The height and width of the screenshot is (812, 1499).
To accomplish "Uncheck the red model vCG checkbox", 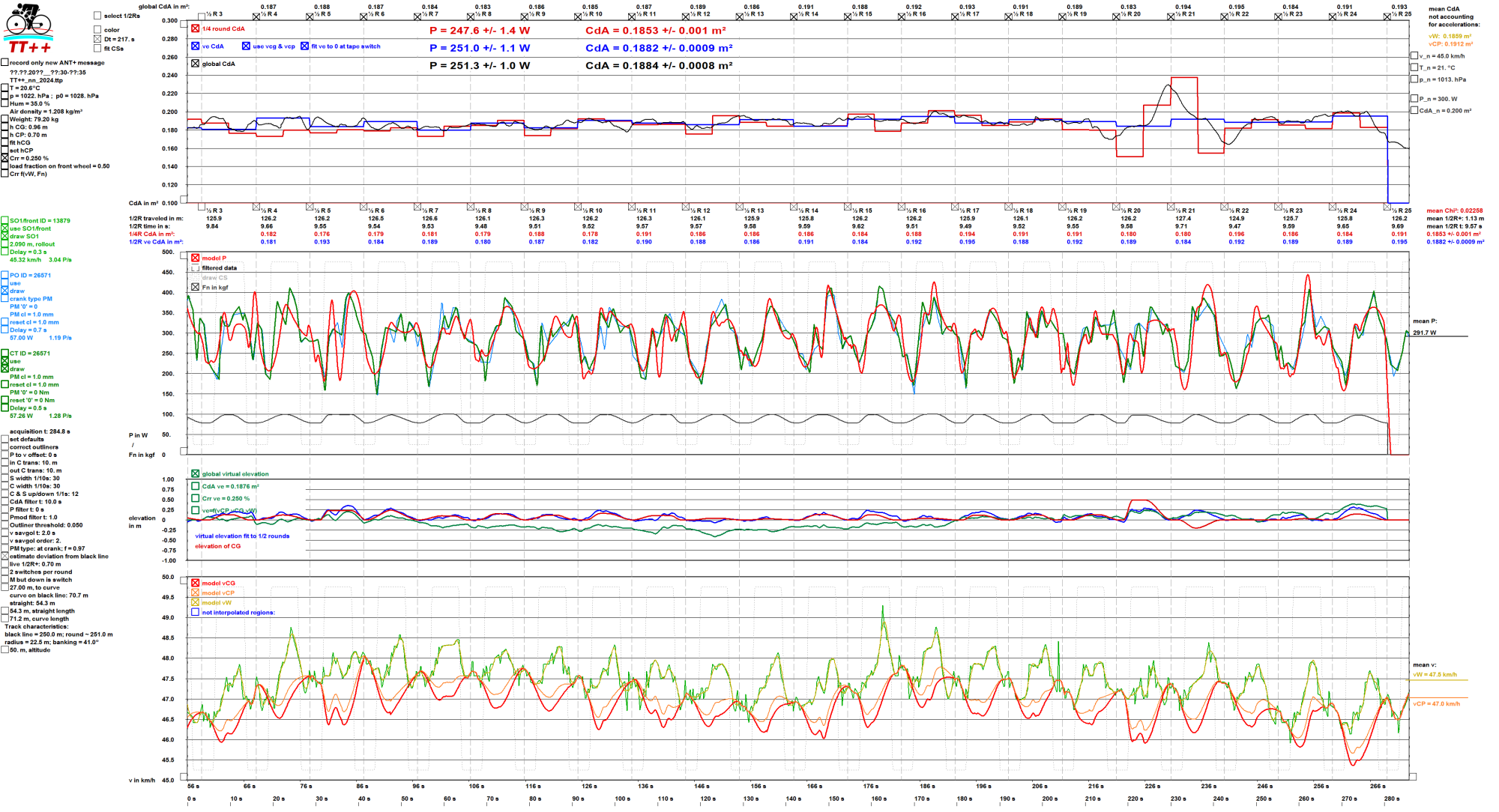I will point(195,584).
